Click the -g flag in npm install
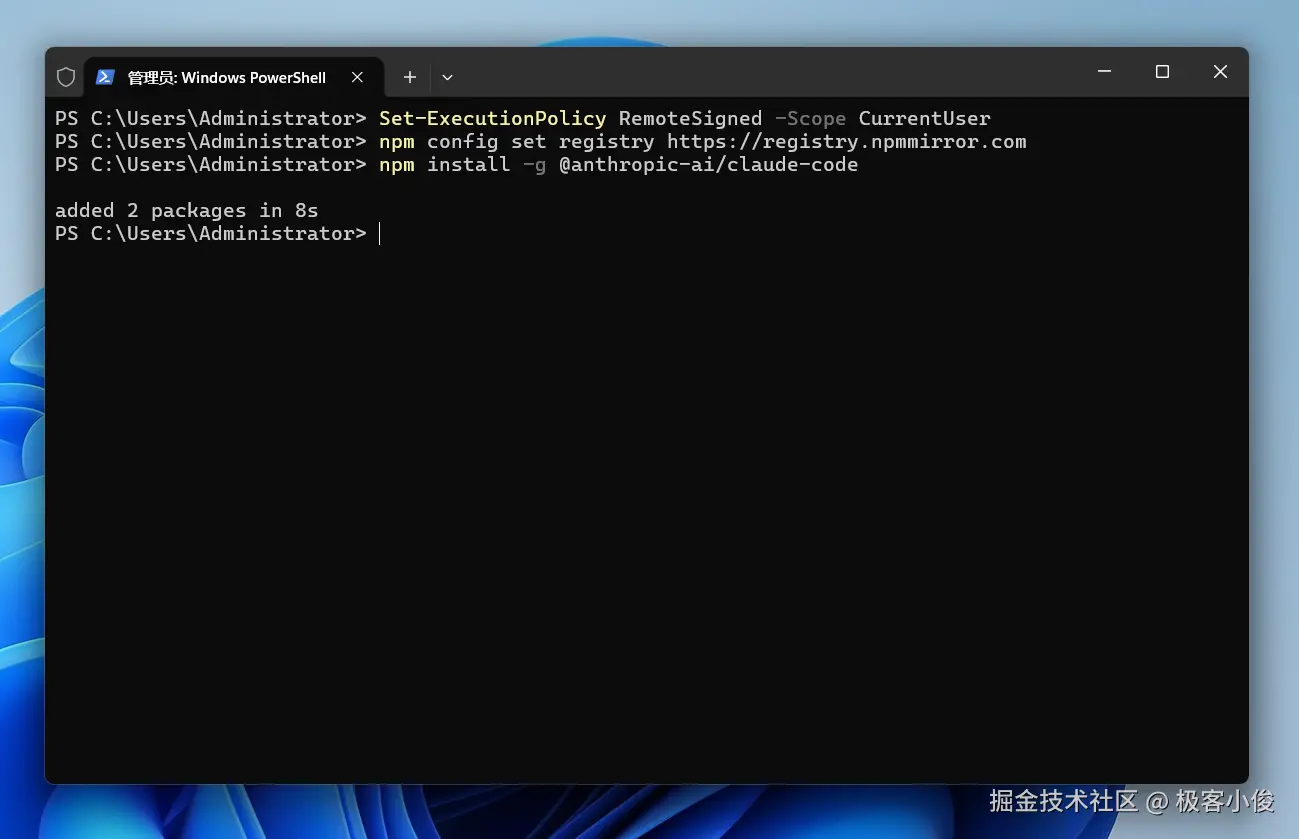1299x839 pixels. [x=534, y=164]
